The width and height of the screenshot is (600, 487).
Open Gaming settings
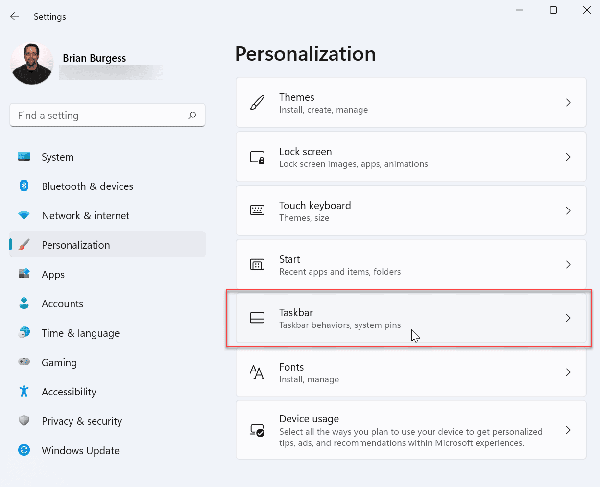coord(107,362)
